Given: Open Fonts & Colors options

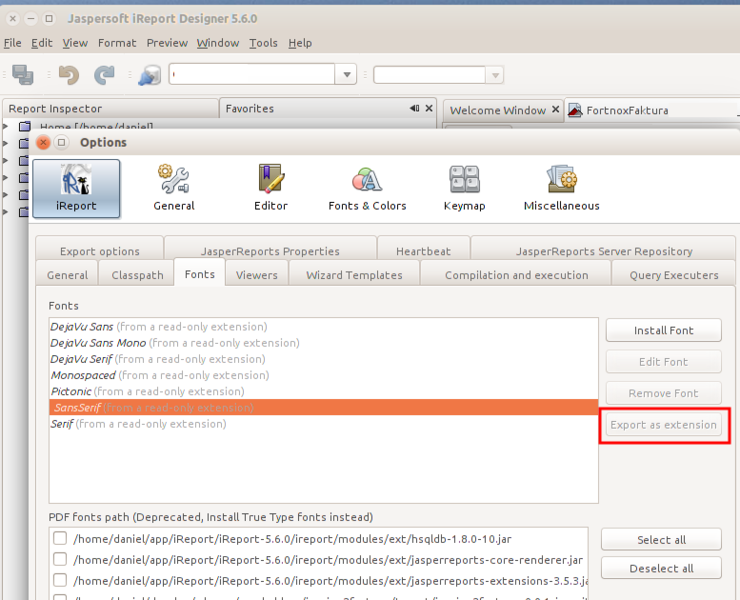Looking at the screenshot, I should click(367, 188).
